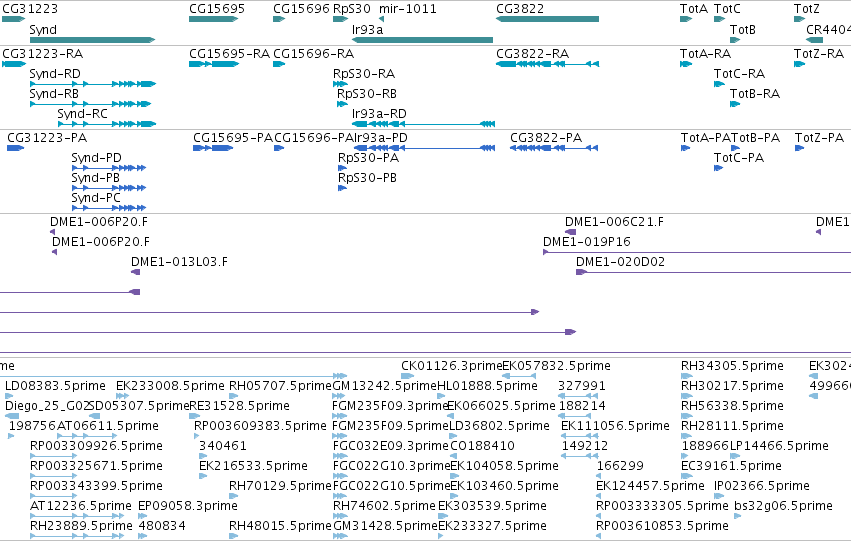The image size is (851, 541).
Task: Click the EK233008.5prime EST label
Action: click(x=170, y=386)
